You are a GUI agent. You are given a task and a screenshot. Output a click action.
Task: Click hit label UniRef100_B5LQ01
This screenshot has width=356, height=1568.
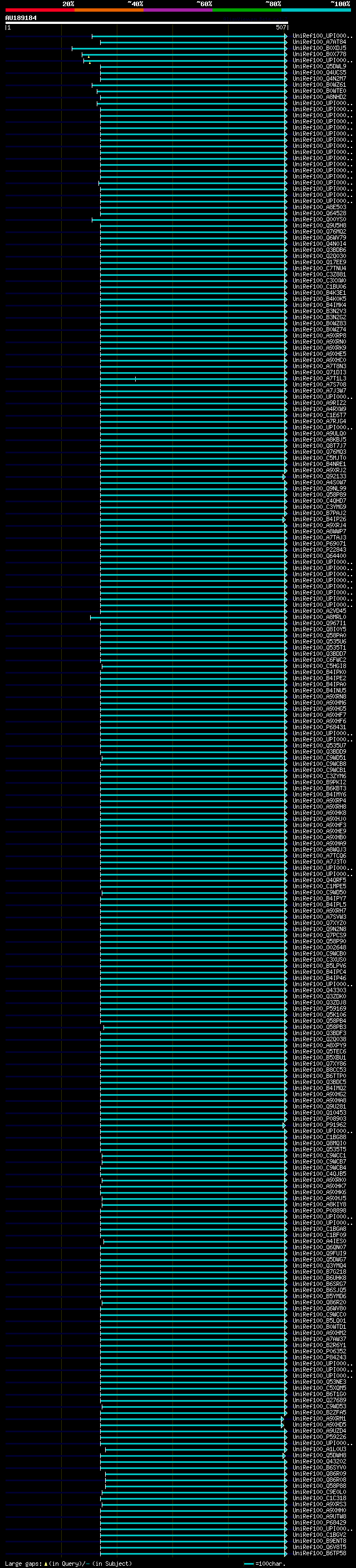[319, 1320]
